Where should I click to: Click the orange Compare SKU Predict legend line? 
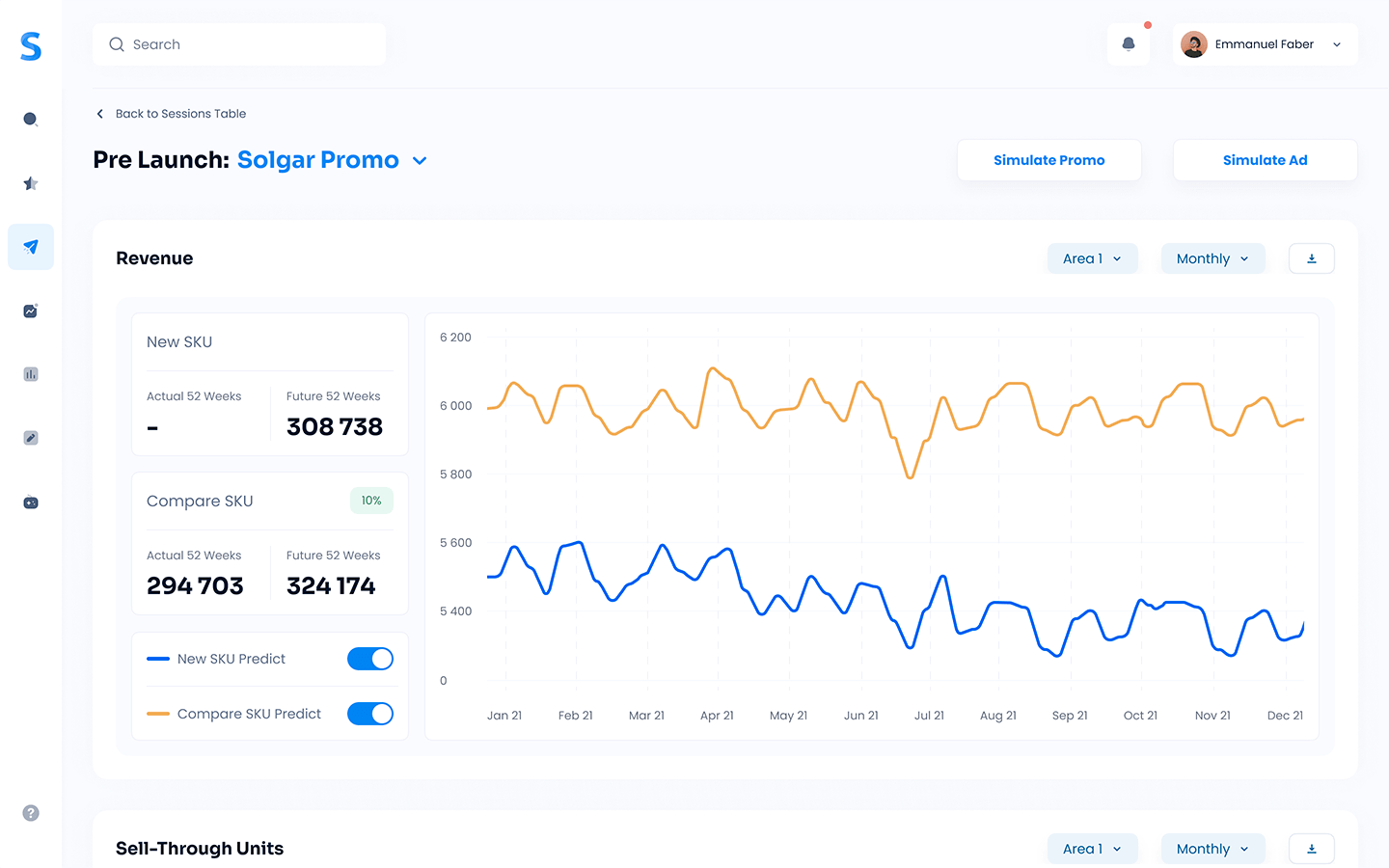(158, 714)
